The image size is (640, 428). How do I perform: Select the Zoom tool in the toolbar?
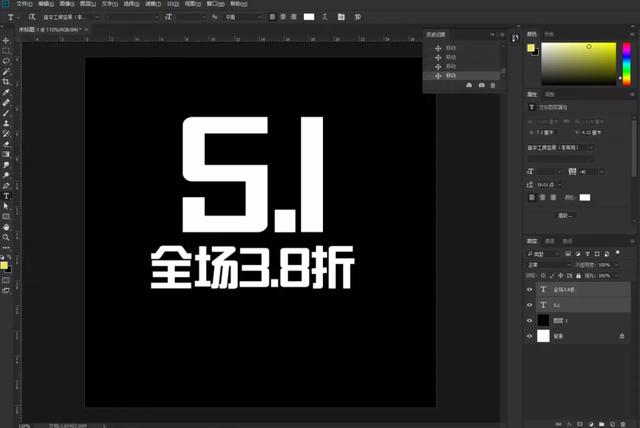pyautogui.click(x=7, y=237)
